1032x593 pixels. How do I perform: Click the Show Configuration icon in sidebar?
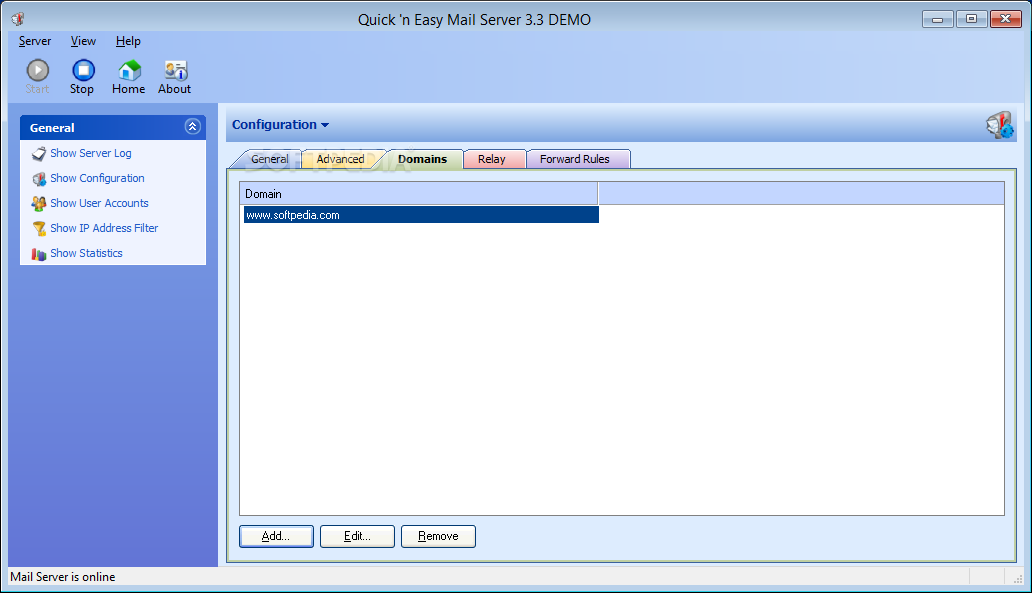click(x=39, y=178)
